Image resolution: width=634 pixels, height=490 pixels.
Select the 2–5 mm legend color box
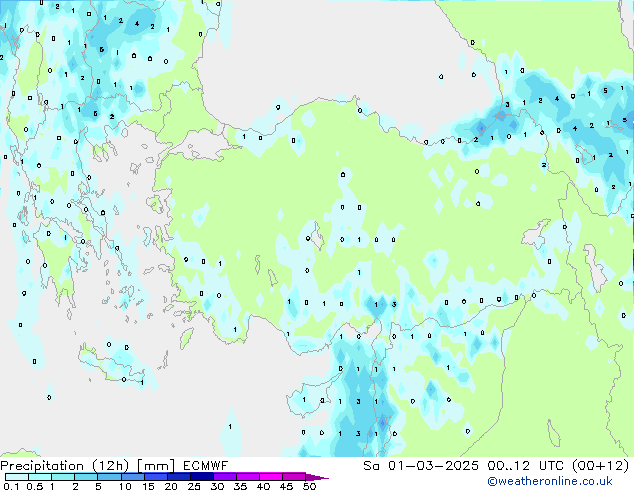pyautogui.click(x=86, y=477)
